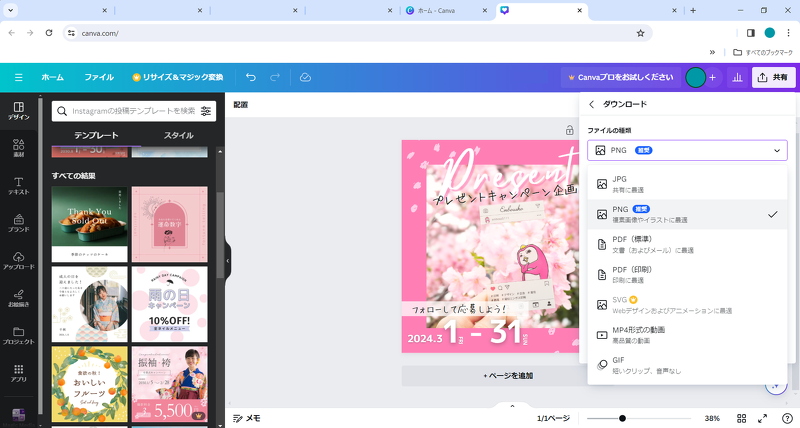Choose the PNG file type option
Screen dimensions: 800x428
pyautogui.click(x=687, y=214)
